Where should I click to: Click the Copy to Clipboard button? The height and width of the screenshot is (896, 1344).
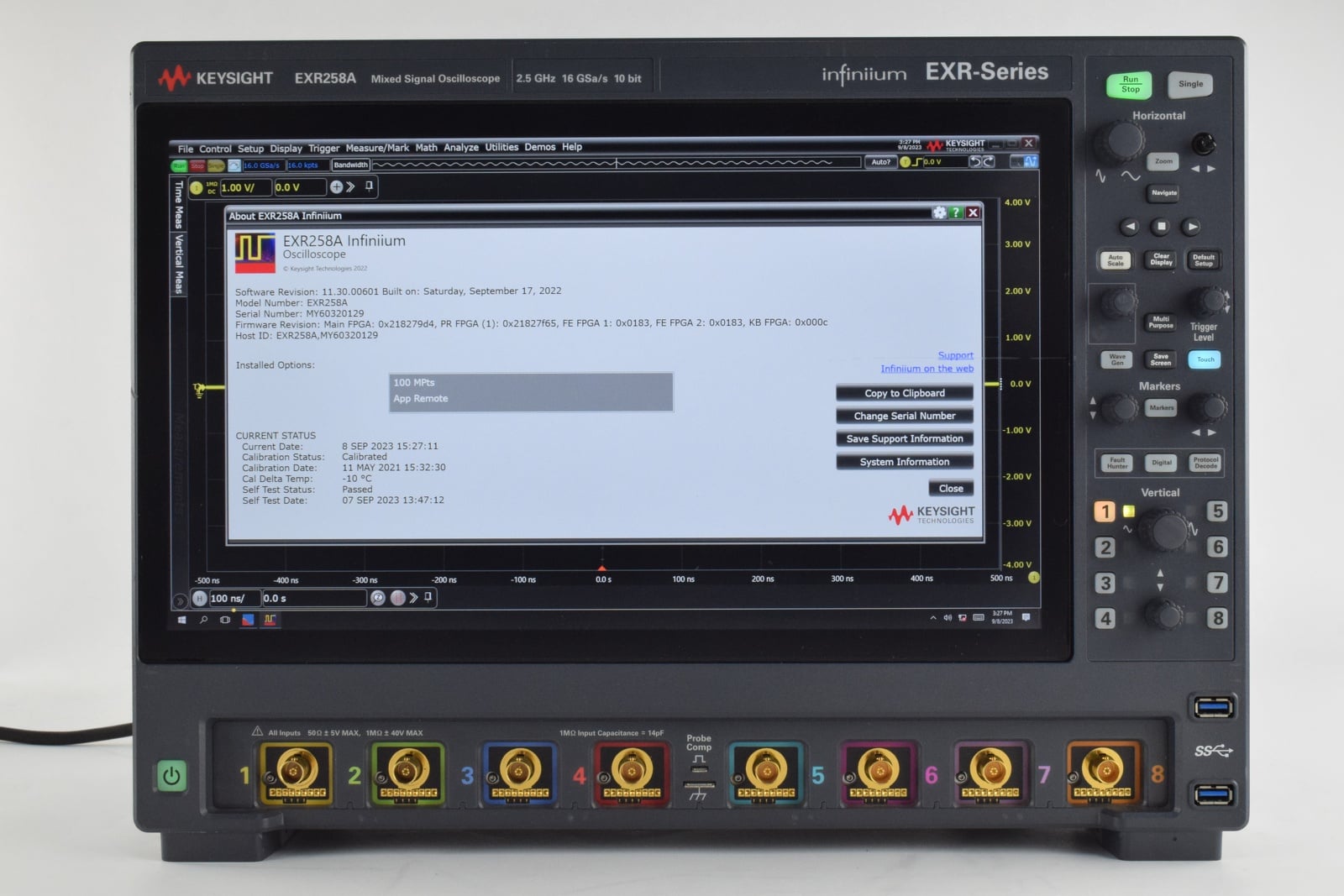click(903, 393)
